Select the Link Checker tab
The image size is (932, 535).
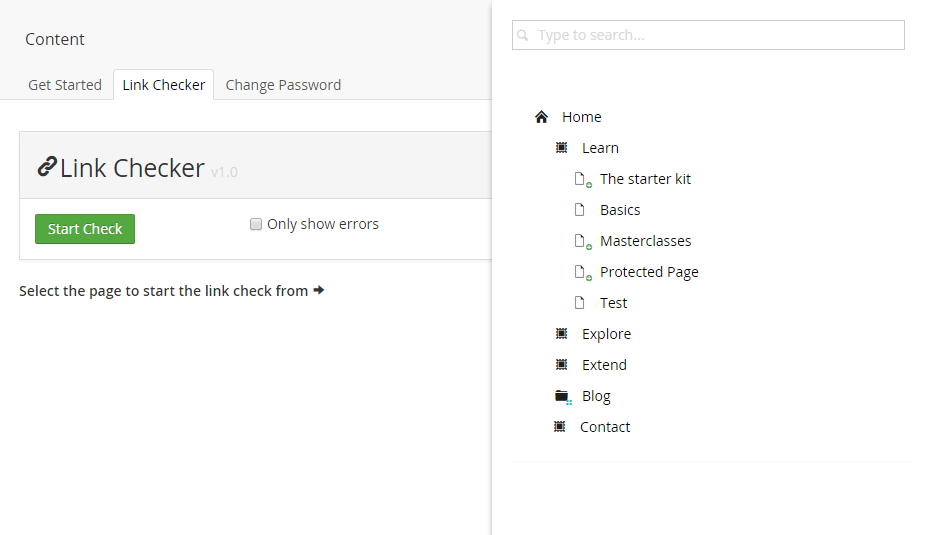[x=163, y=85]
